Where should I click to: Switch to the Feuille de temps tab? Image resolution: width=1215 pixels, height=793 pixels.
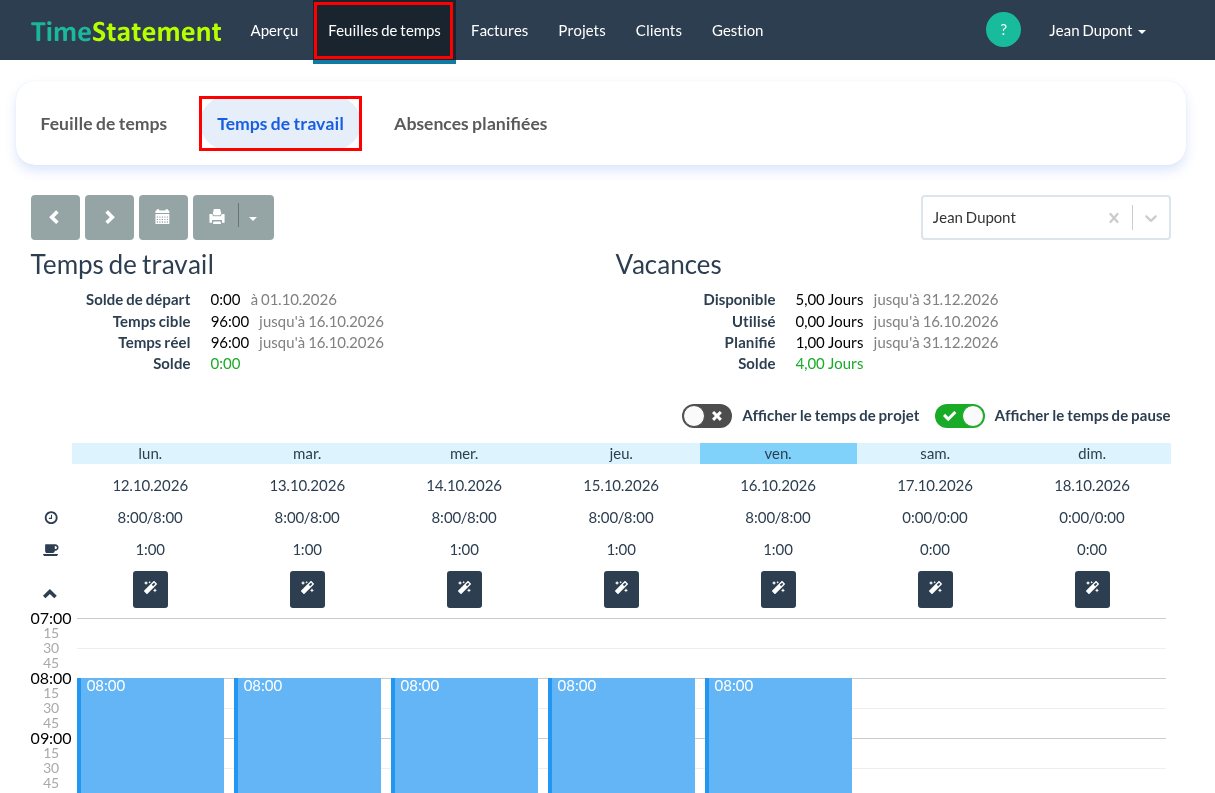click(x=104, y=124)
